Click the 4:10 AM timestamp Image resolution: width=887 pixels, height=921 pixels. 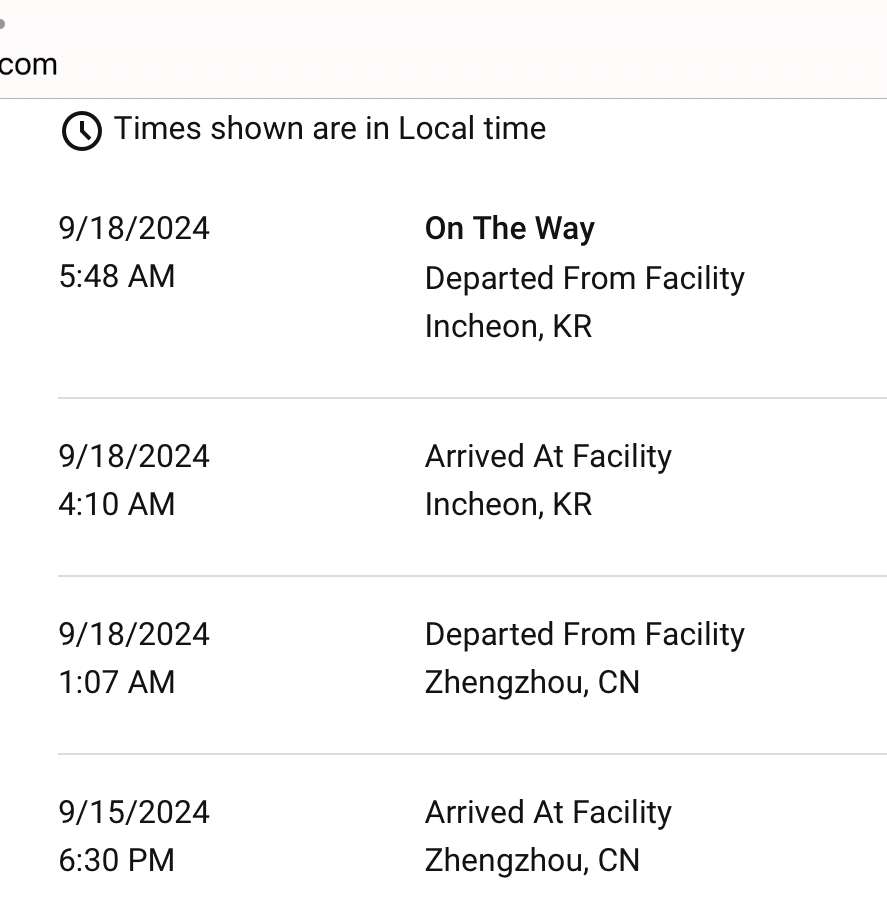click(117, 505)
